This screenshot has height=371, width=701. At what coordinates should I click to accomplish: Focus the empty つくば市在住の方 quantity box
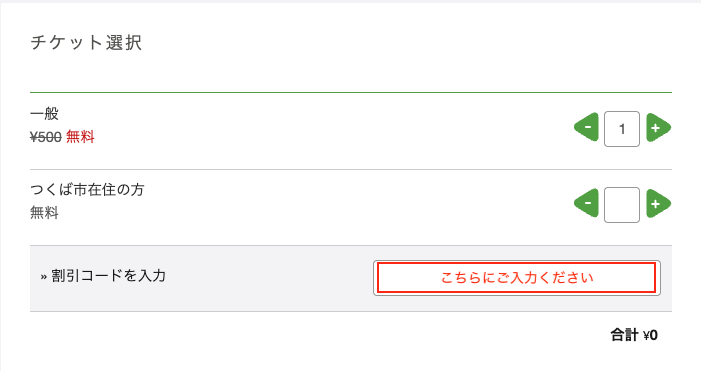coord(622,205)
